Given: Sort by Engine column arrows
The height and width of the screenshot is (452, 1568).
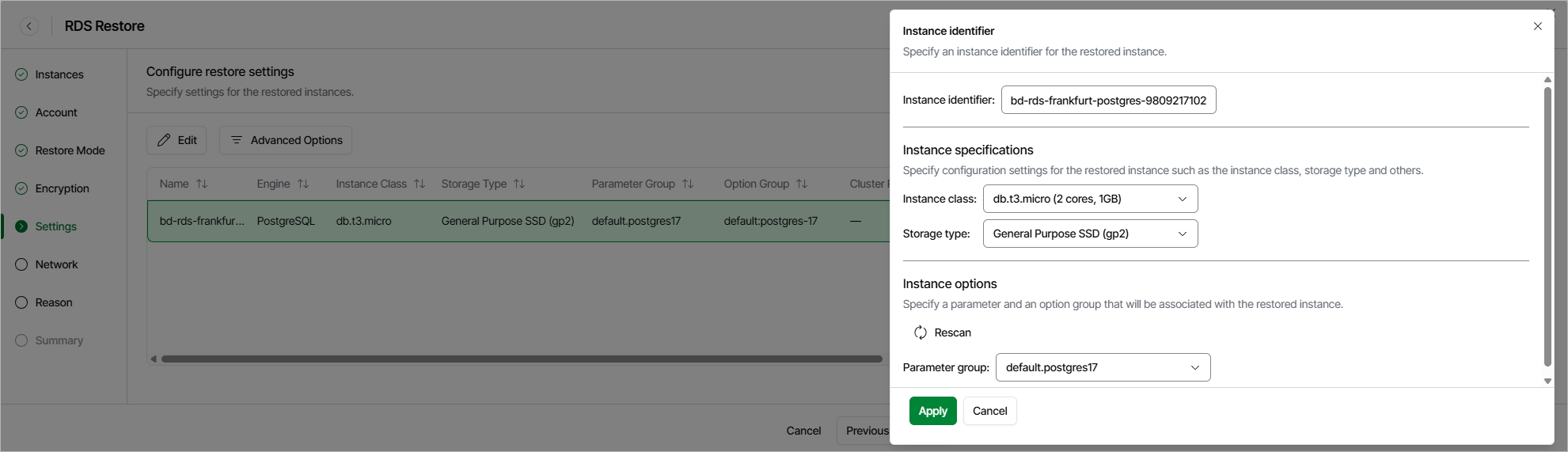Looking at the screenshot, I should (303, 184).
